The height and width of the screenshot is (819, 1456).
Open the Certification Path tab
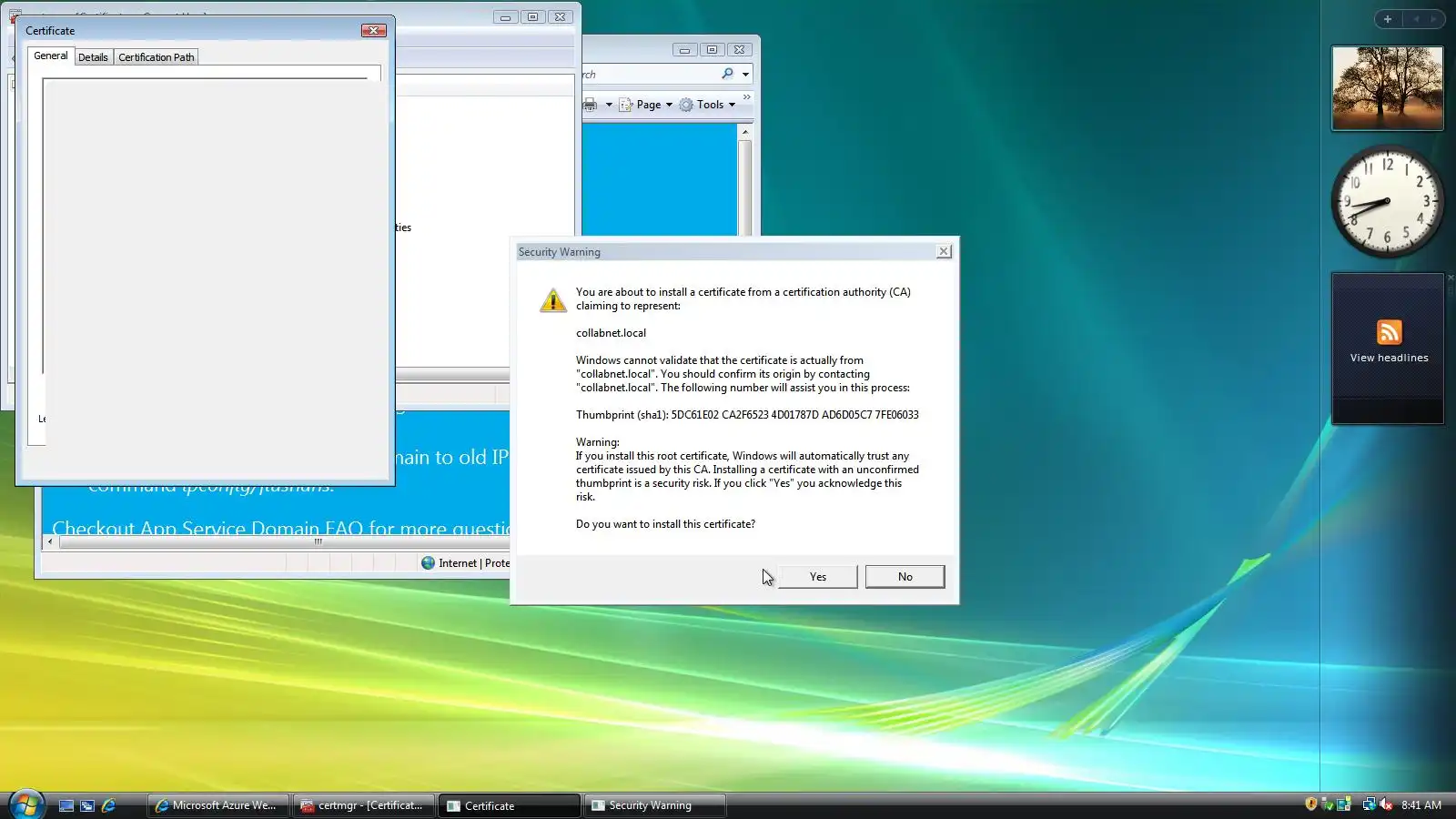point(157,57)
